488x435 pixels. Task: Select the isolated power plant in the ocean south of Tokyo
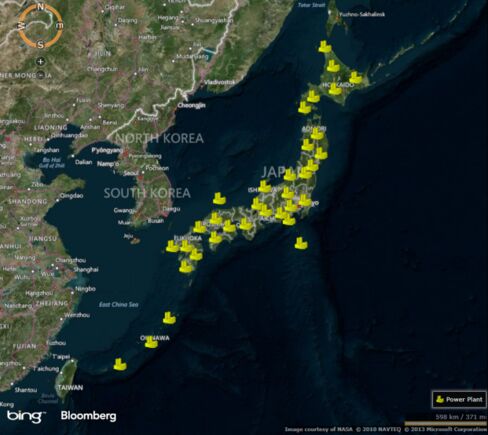[301, 243]
